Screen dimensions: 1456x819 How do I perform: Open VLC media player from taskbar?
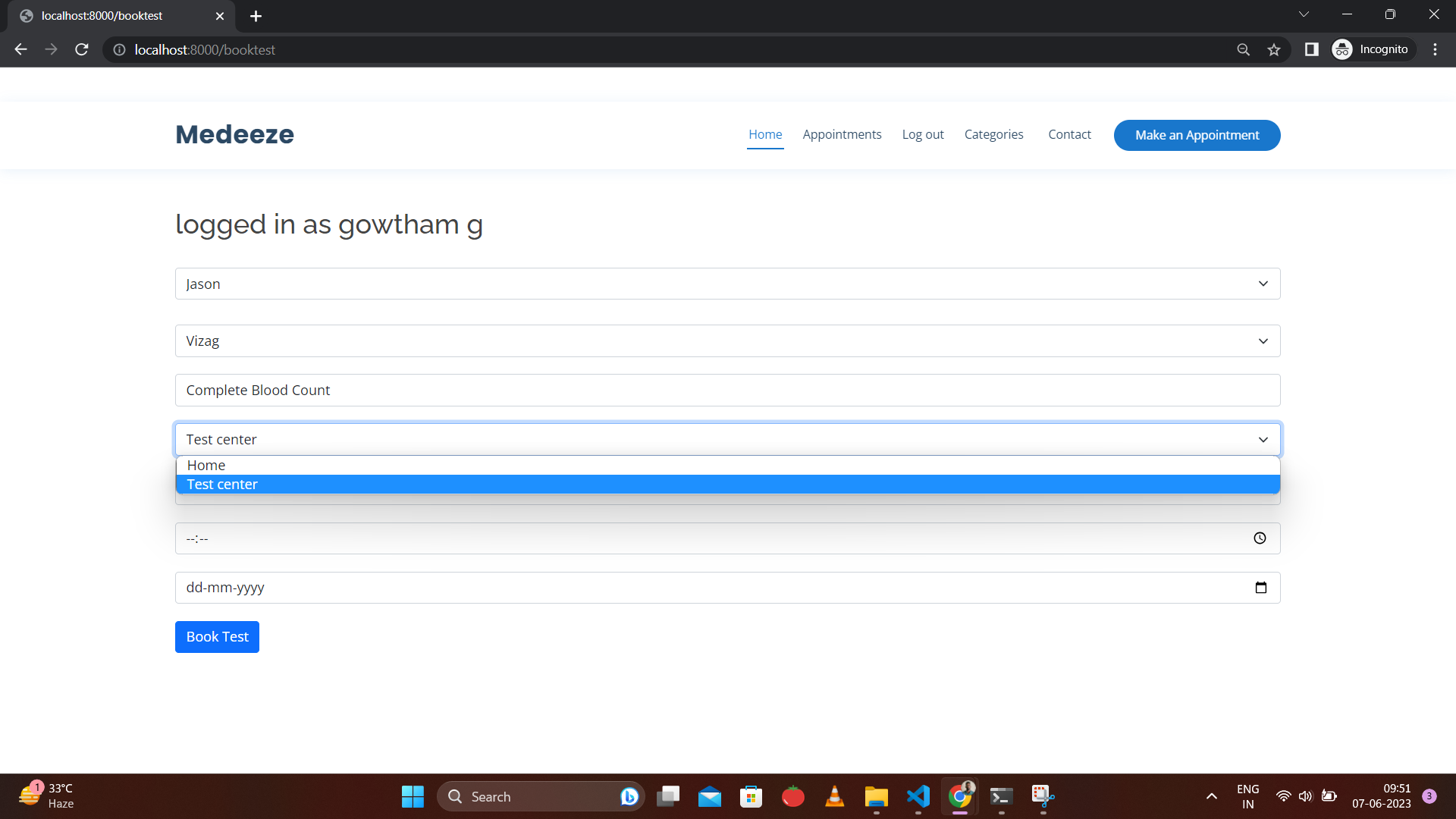tap(834, 796)
